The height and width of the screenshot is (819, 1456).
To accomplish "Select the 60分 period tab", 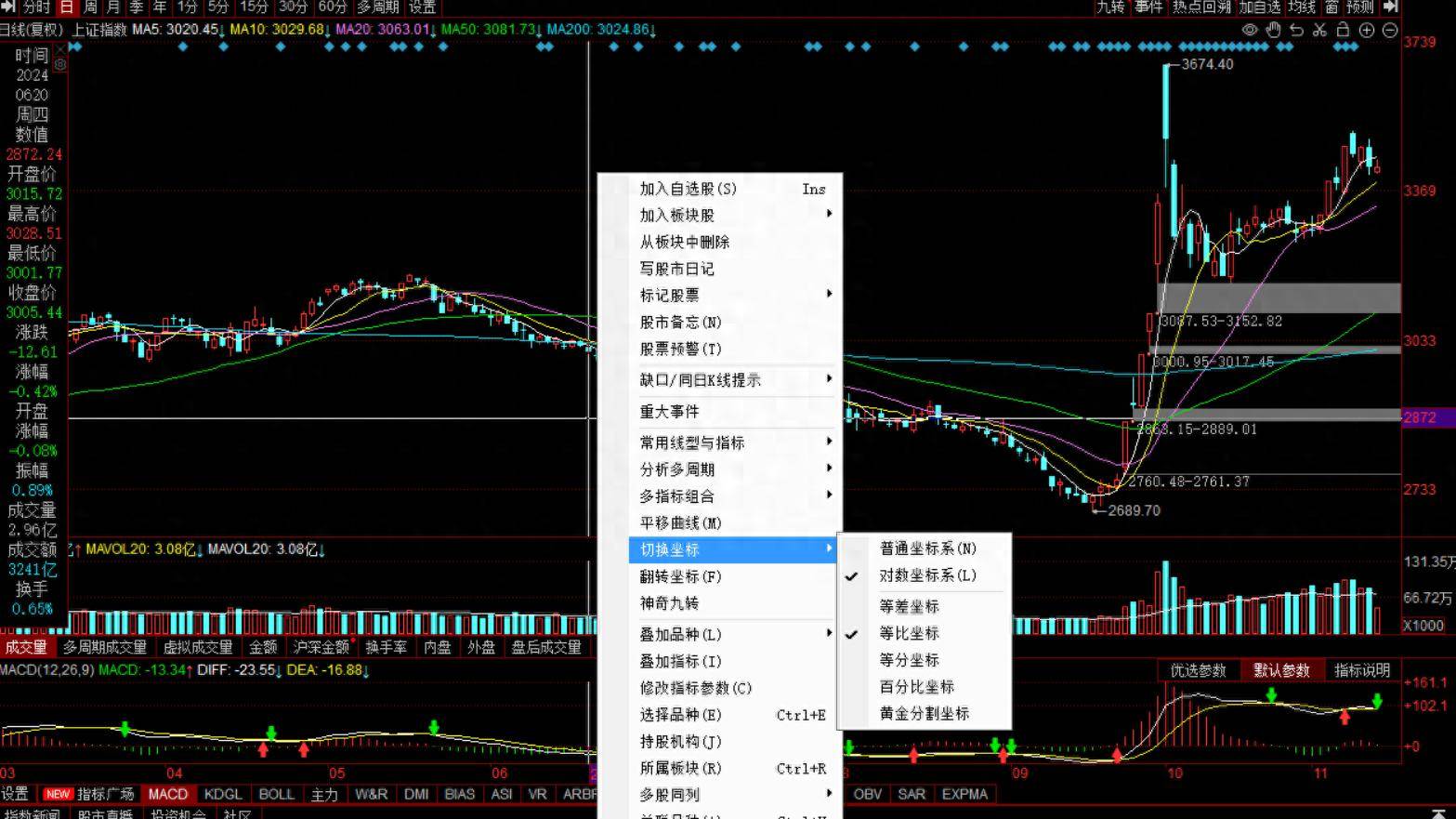I will click(x=332, y=7).
